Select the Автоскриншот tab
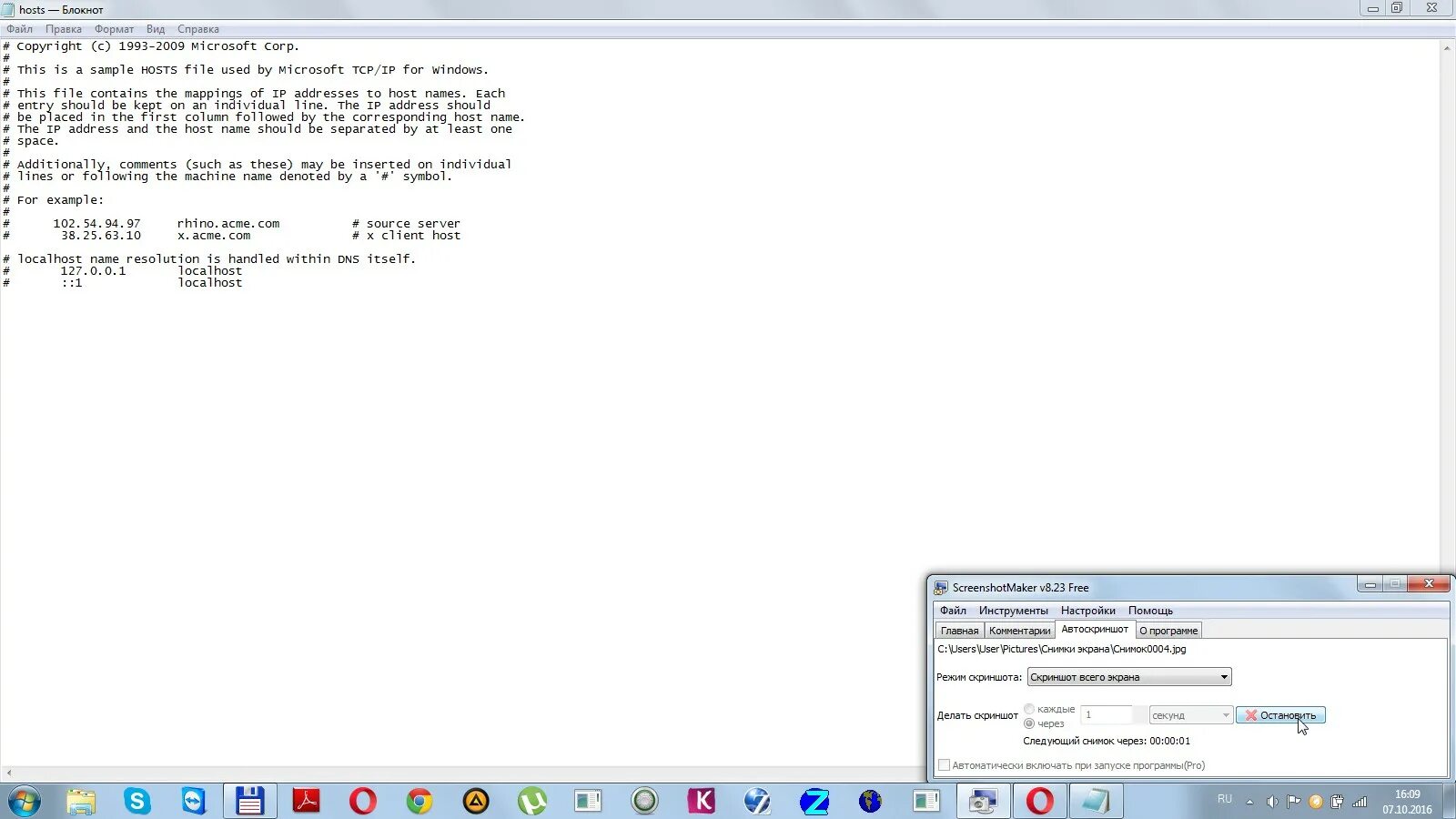 [1095, 630]
